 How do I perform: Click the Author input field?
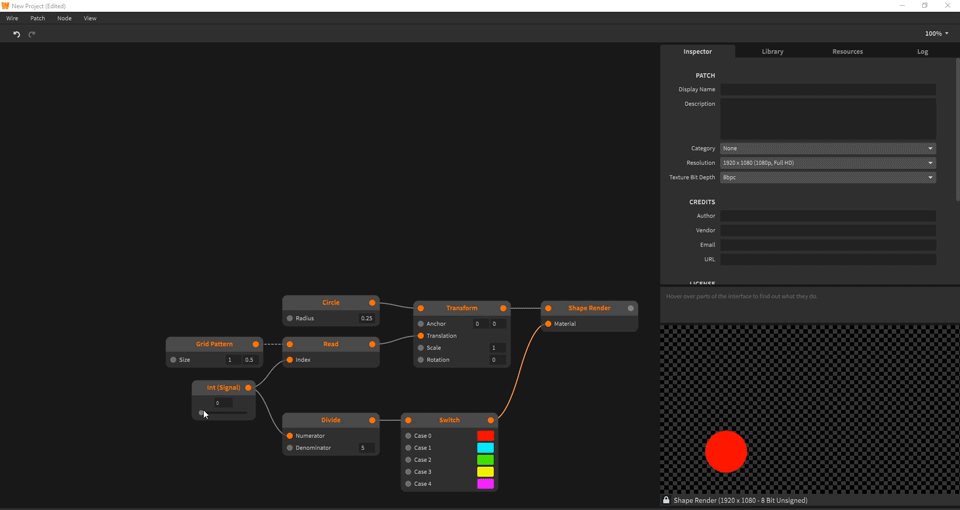[x=828, y=216]
